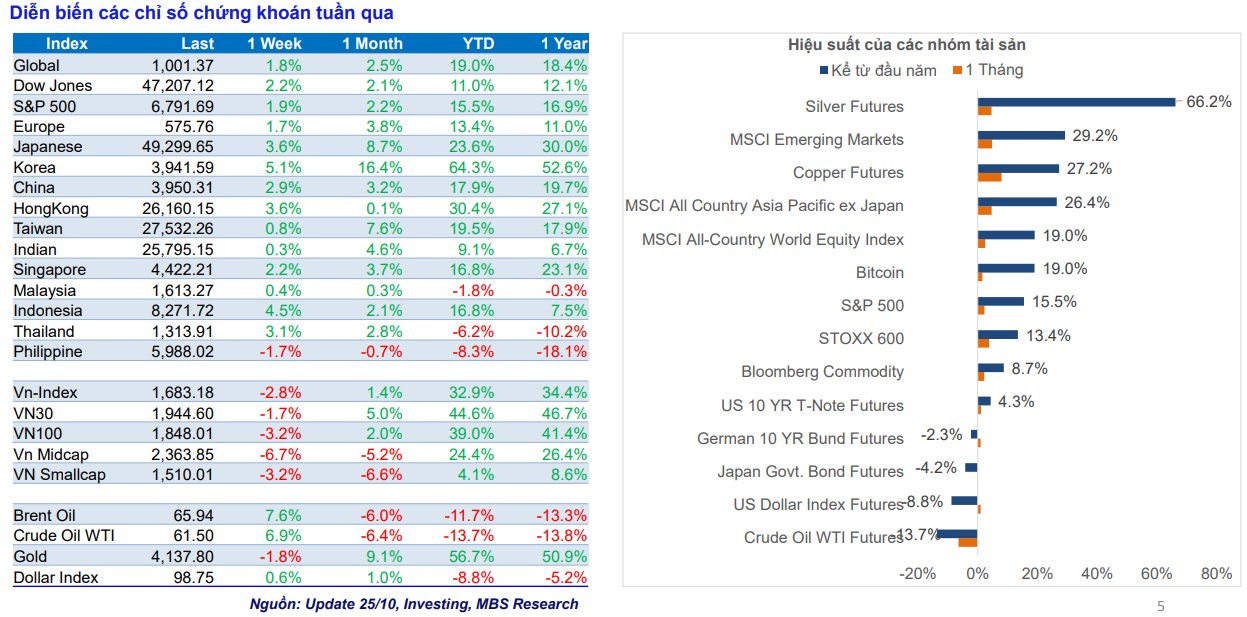The height and width of the screenshot is (617, 1247).
Task: Click the Silver Futures 66.2% bar
Action: click(1076, 102)
